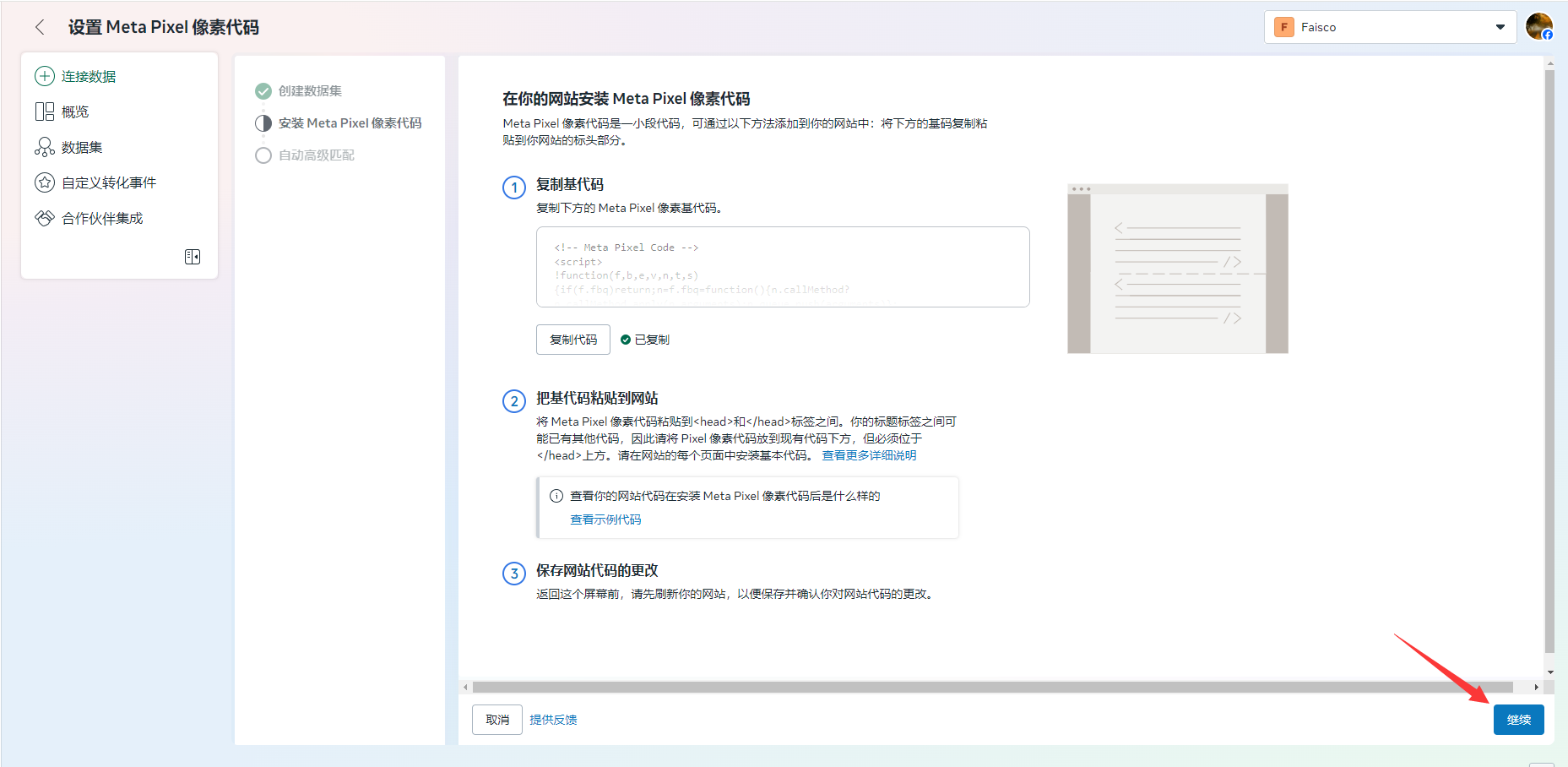1568x767 pixels.
Task: Click the horizontal scrollbar track
Action: pos(996,687)
